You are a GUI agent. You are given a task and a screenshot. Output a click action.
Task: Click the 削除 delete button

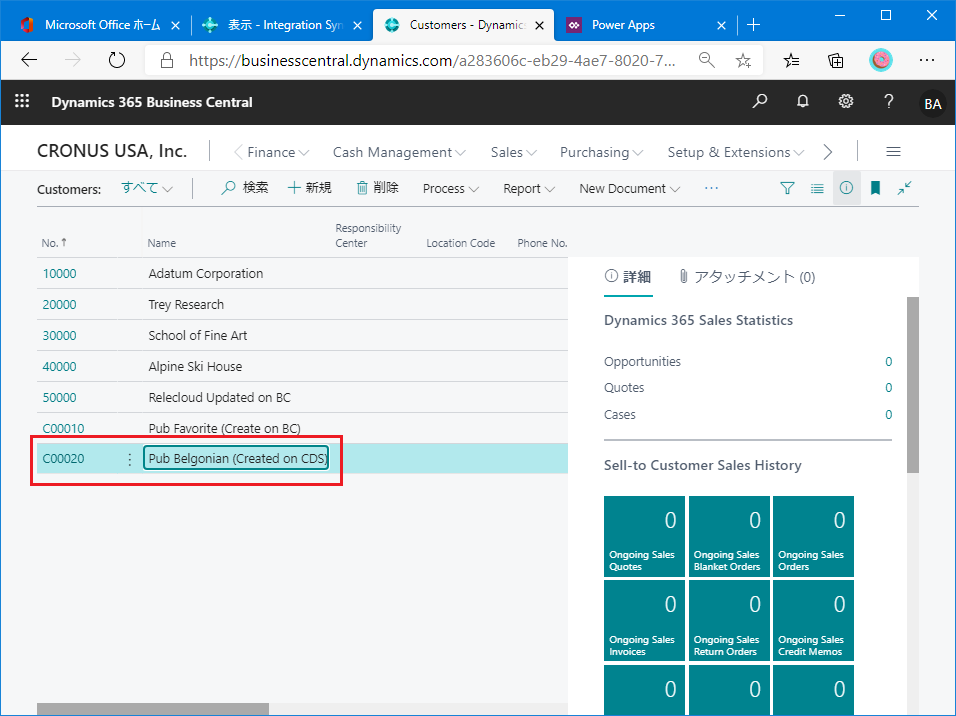377,188
